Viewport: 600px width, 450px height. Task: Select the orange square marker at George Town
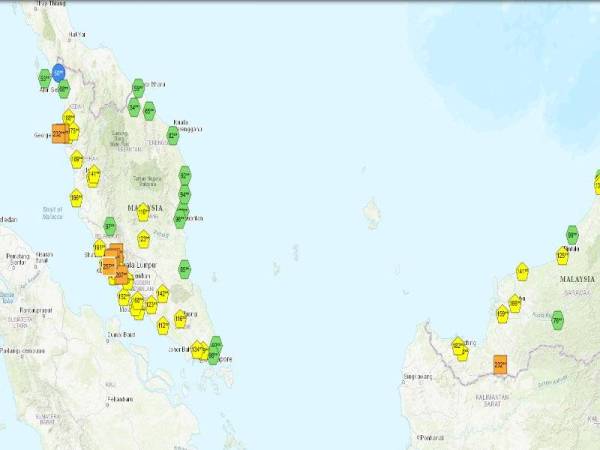tap(60, 133)
